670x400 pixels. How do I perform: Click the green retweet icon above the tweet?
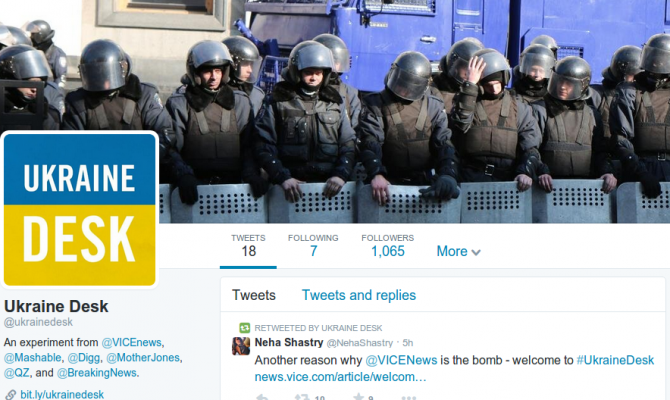tap(244, 328)
